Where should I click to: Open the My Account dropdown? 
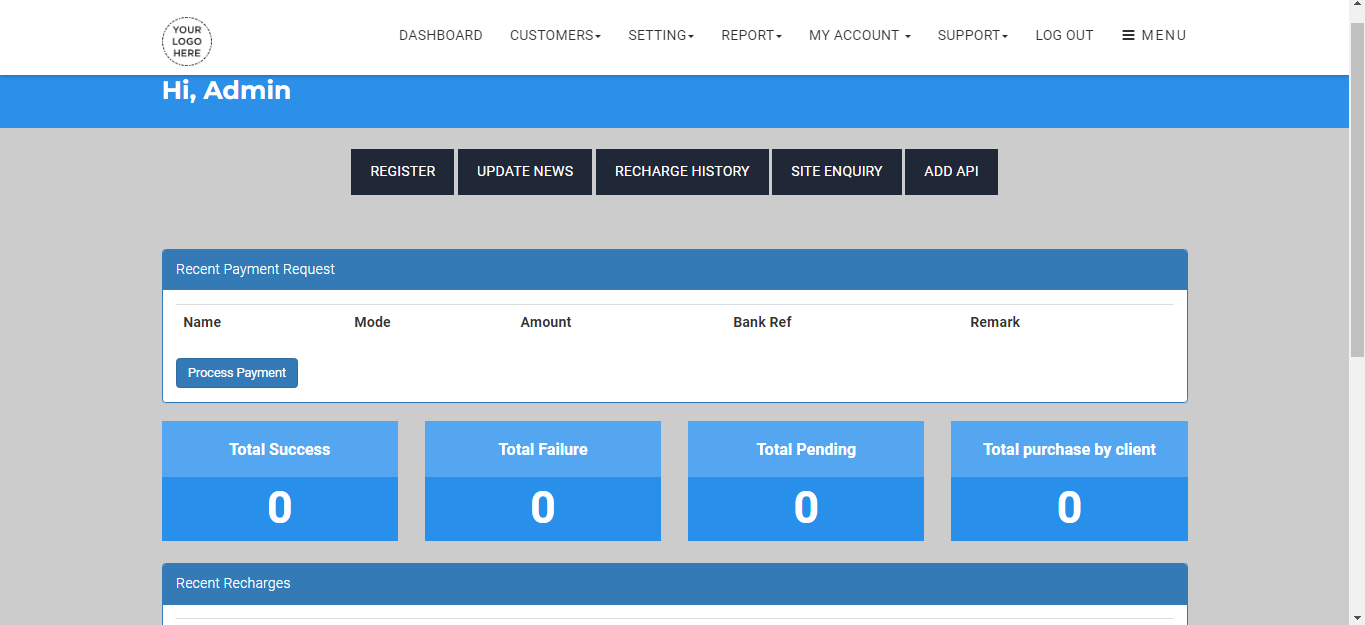tap(859, 35)
